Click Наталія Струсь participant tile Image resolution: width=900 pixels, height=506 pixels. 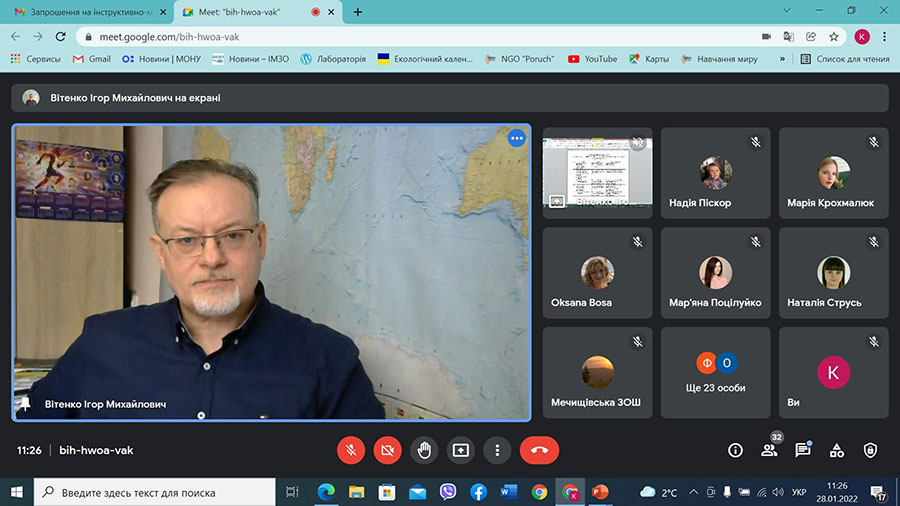click(833, 273)
